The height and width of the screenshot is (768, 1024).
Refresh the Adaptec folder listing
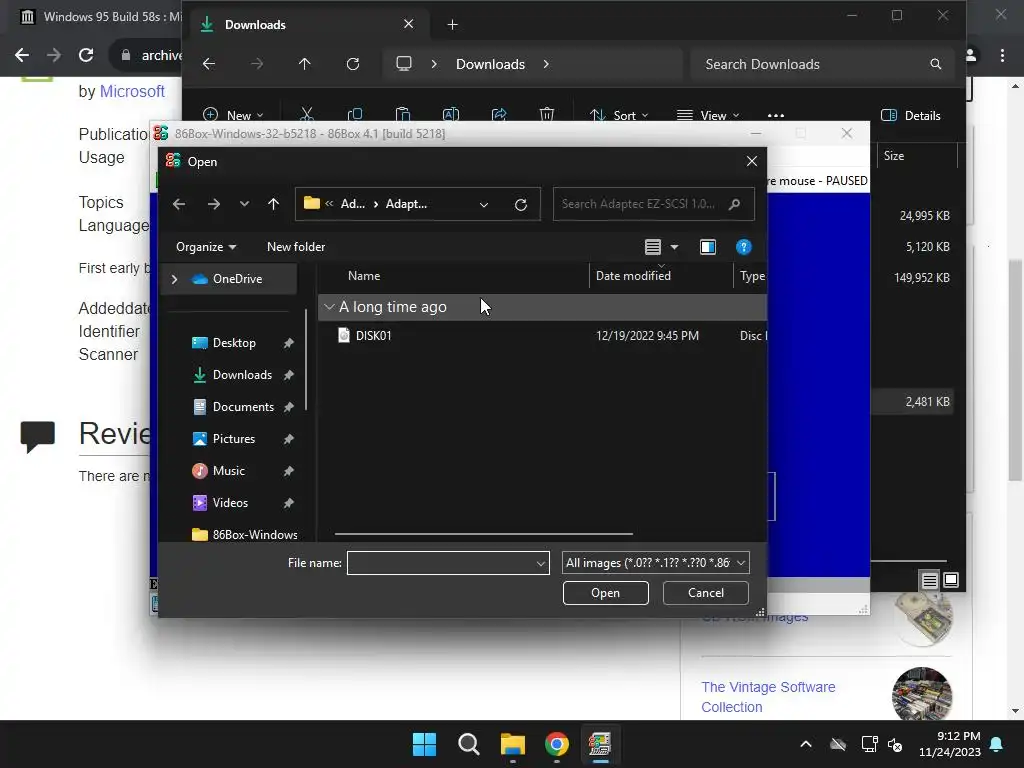(x=520, y=204)
